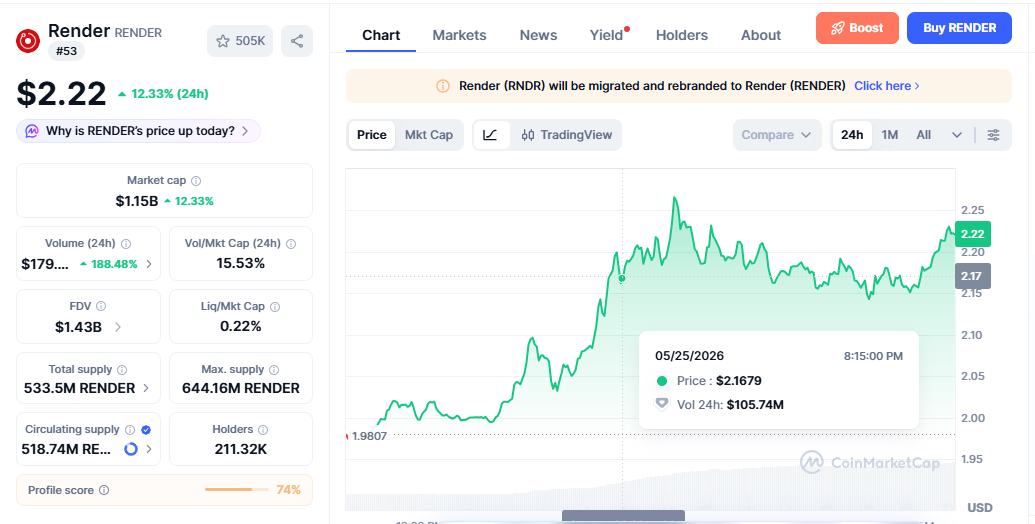1035x524 pixels.
Task: Open the Markets tab
Action: point(459,35)
